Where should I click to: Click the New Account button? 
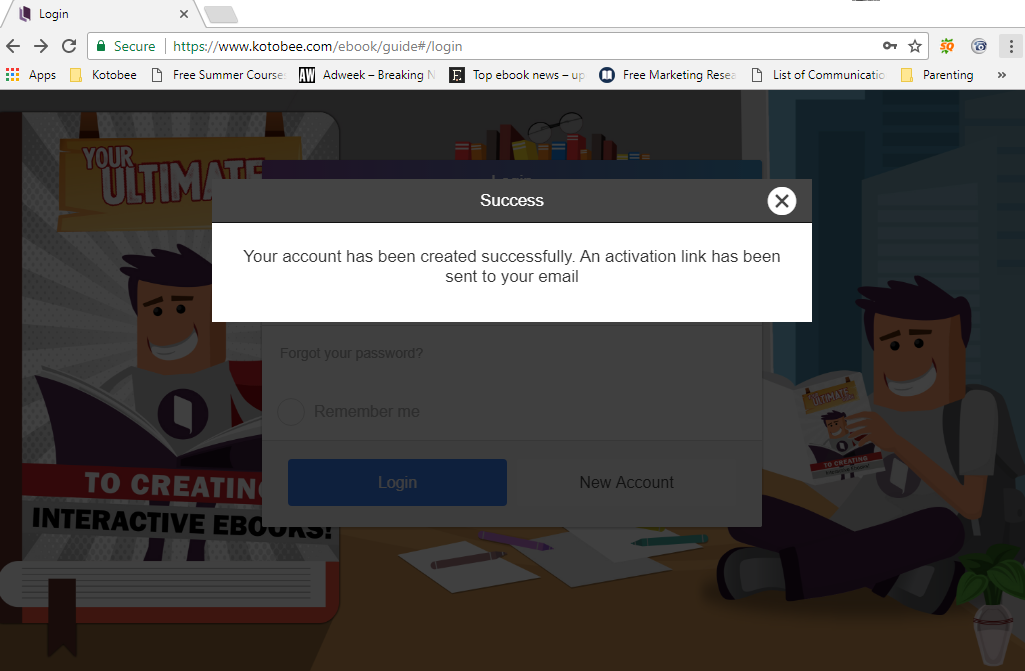tap(626, 482)
